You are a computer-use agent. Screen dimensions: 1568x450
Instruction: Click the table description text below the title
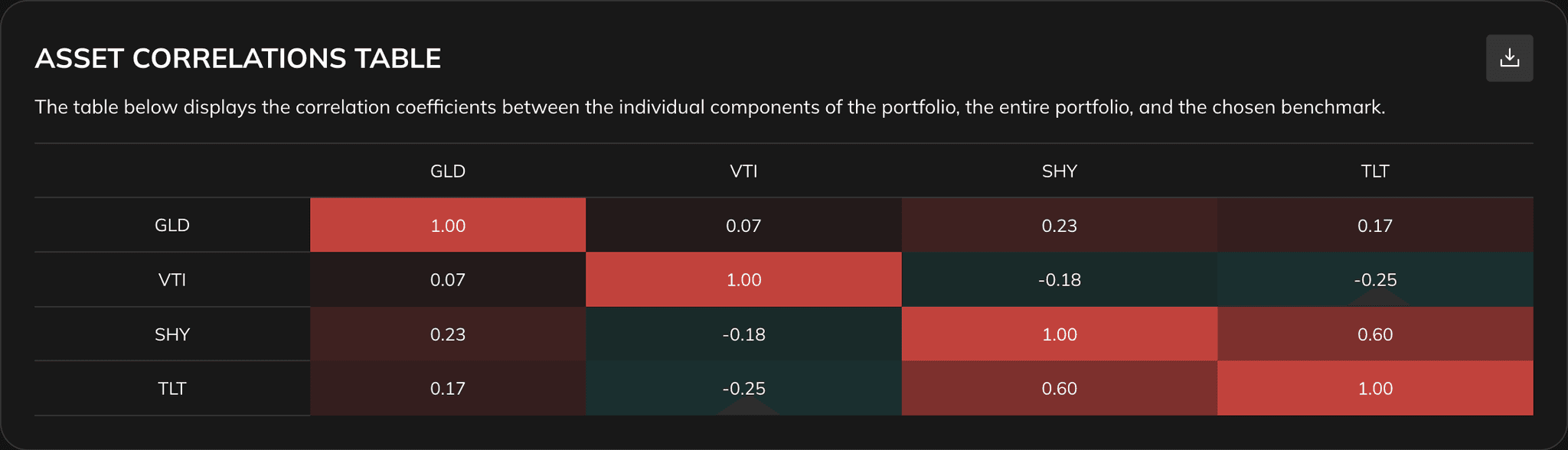pyautogui.click(x=712, y=107)
